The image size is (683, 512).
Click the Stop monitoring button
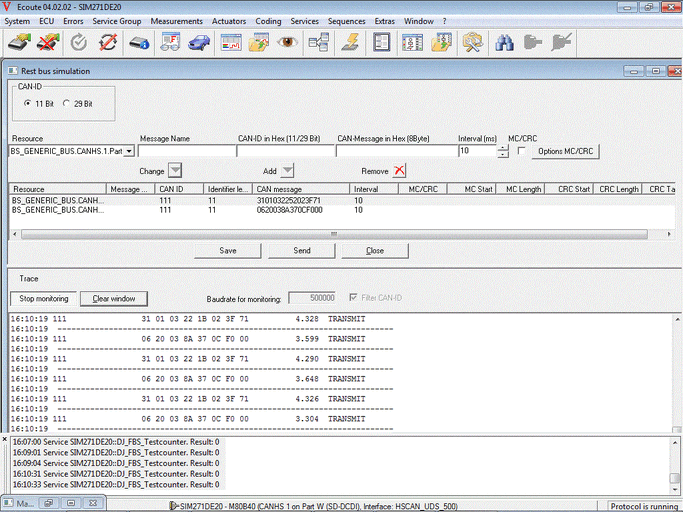point(44,298)
